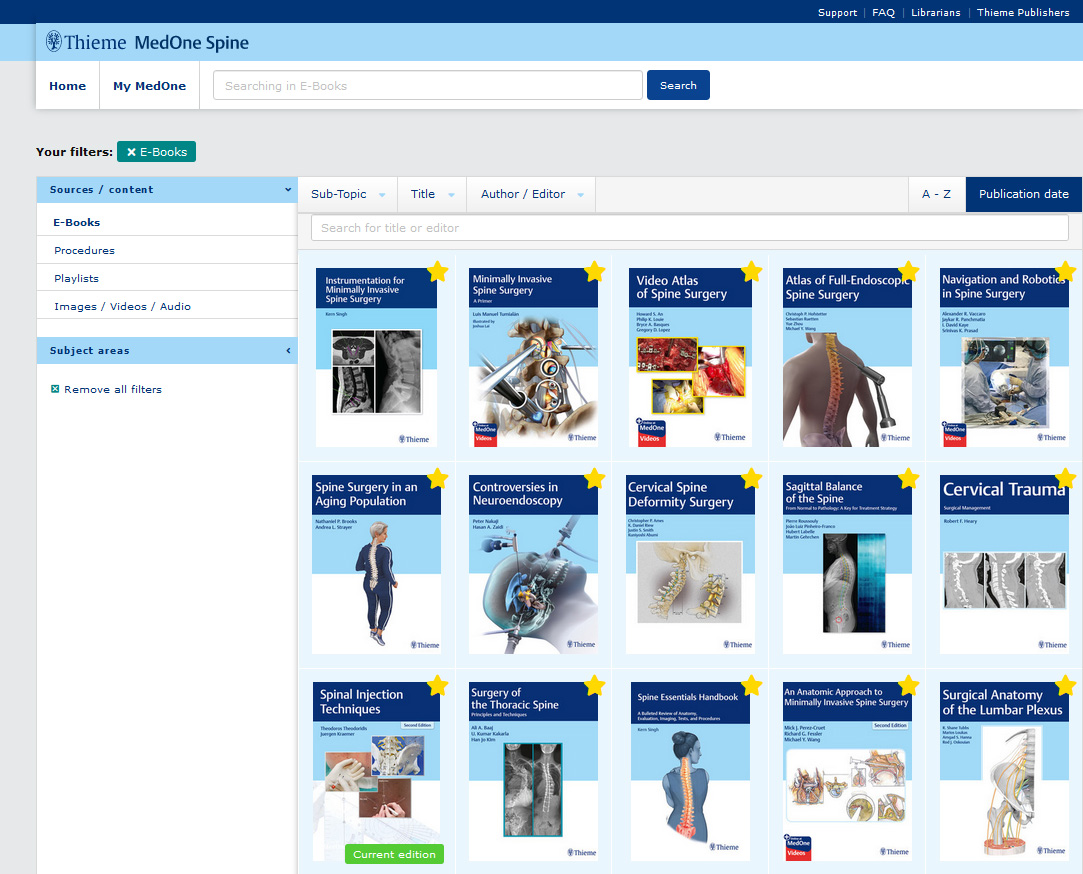Sort books by Publication date
Screen dimensions: 1083x874
tap(1024, 194)
